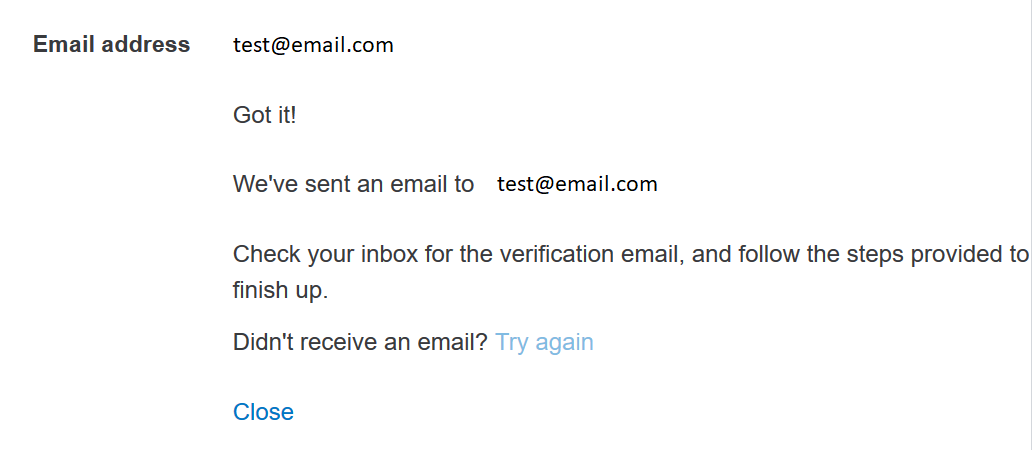Click the "finish up." text

point(280,292)
